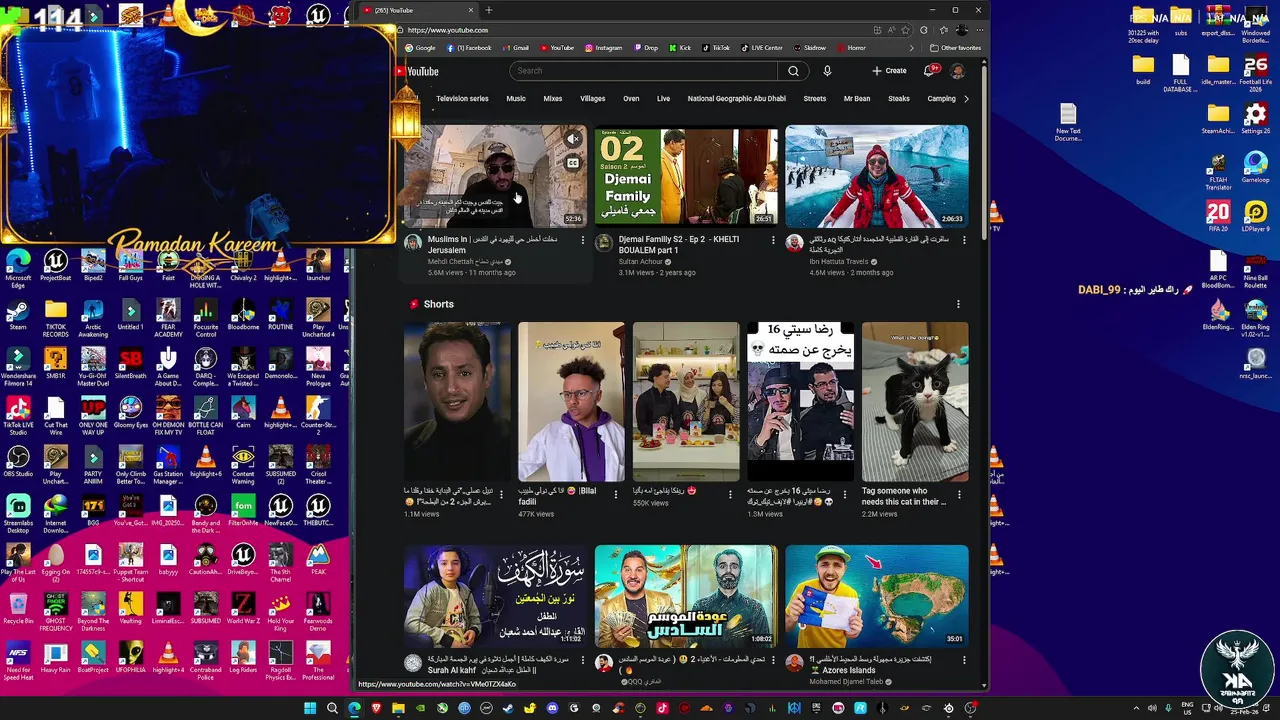Image resolution: width=1280 pixels, height=720 pixels.
Task: Open the Antarctica penguin video thumbnail
Action: (877, 176)
